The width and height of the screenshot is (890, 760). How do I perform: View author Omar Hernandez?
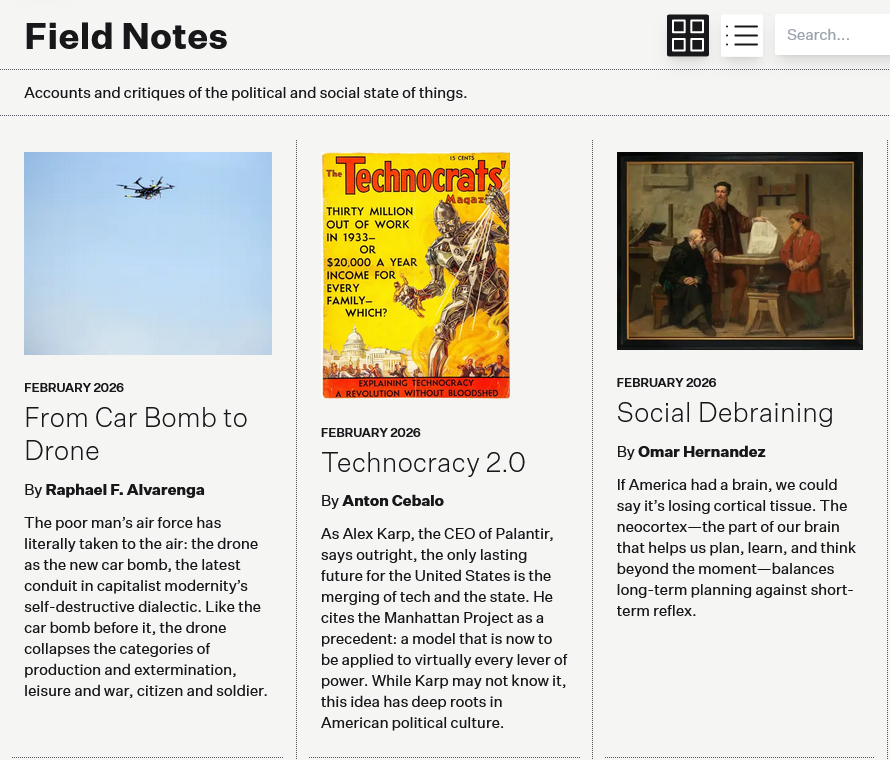tap(702, 452)
